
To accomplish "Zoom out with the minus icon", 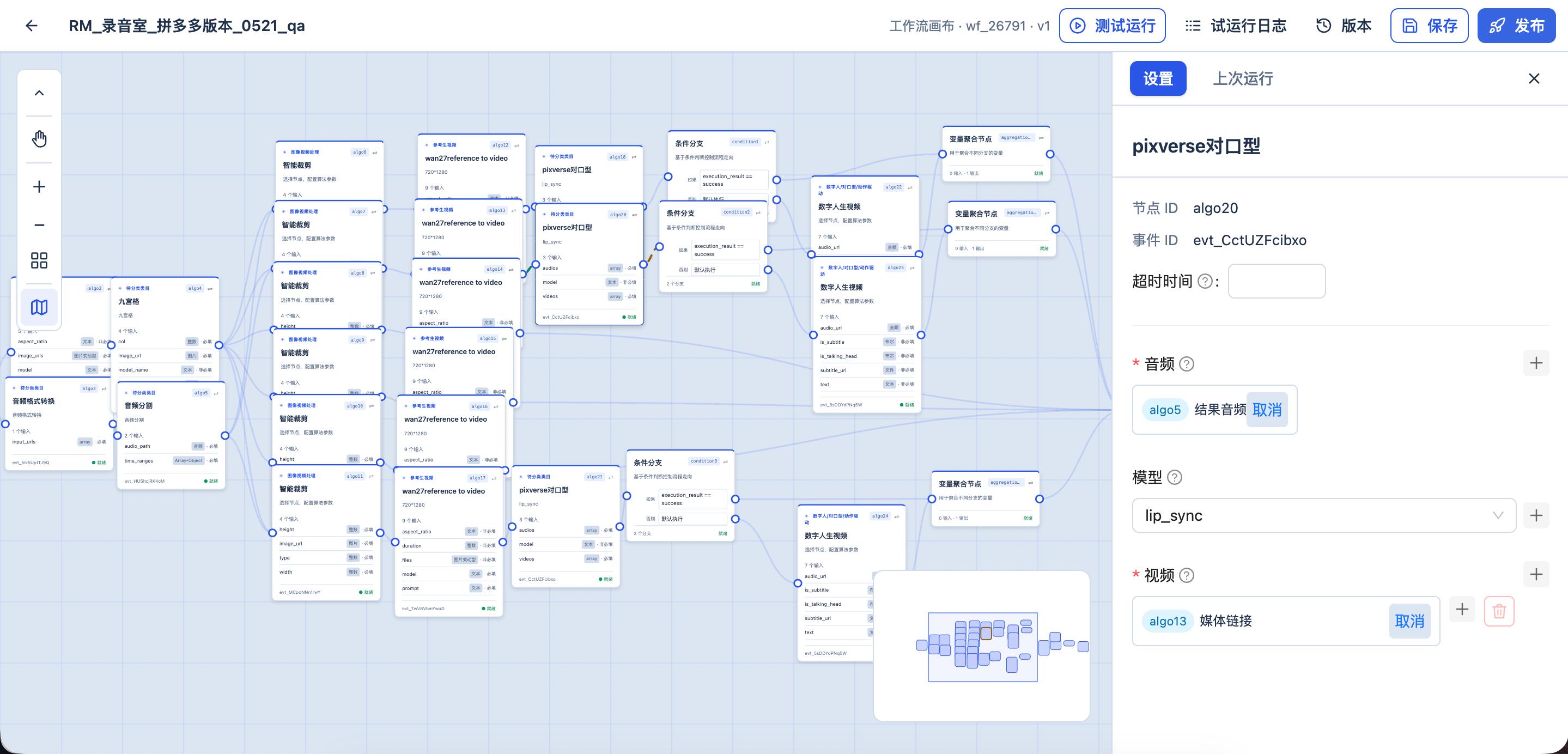I will (39, 224).
